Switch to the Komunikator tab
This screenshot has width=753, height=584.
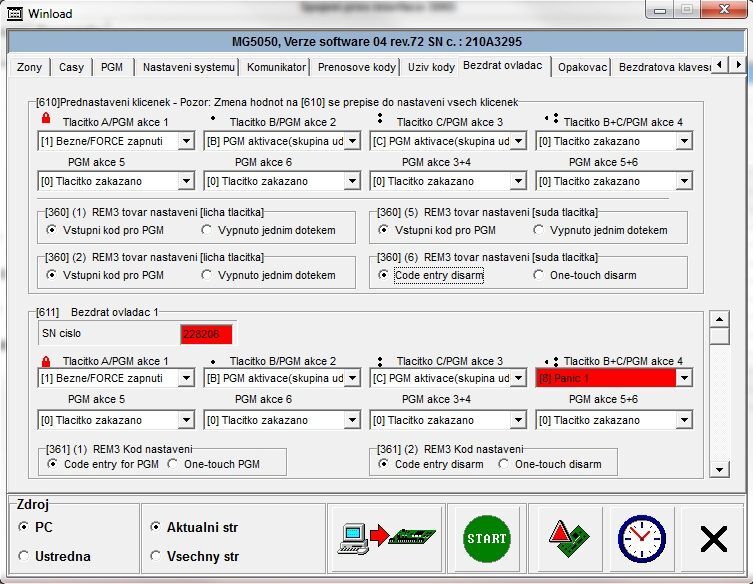[276, 67]
